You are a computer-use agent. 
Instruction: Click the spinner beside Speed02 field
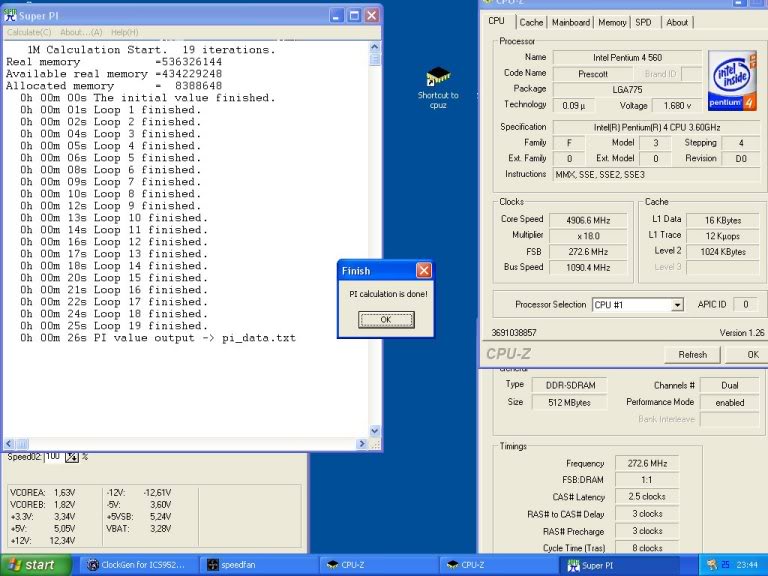tap(72, 457)
